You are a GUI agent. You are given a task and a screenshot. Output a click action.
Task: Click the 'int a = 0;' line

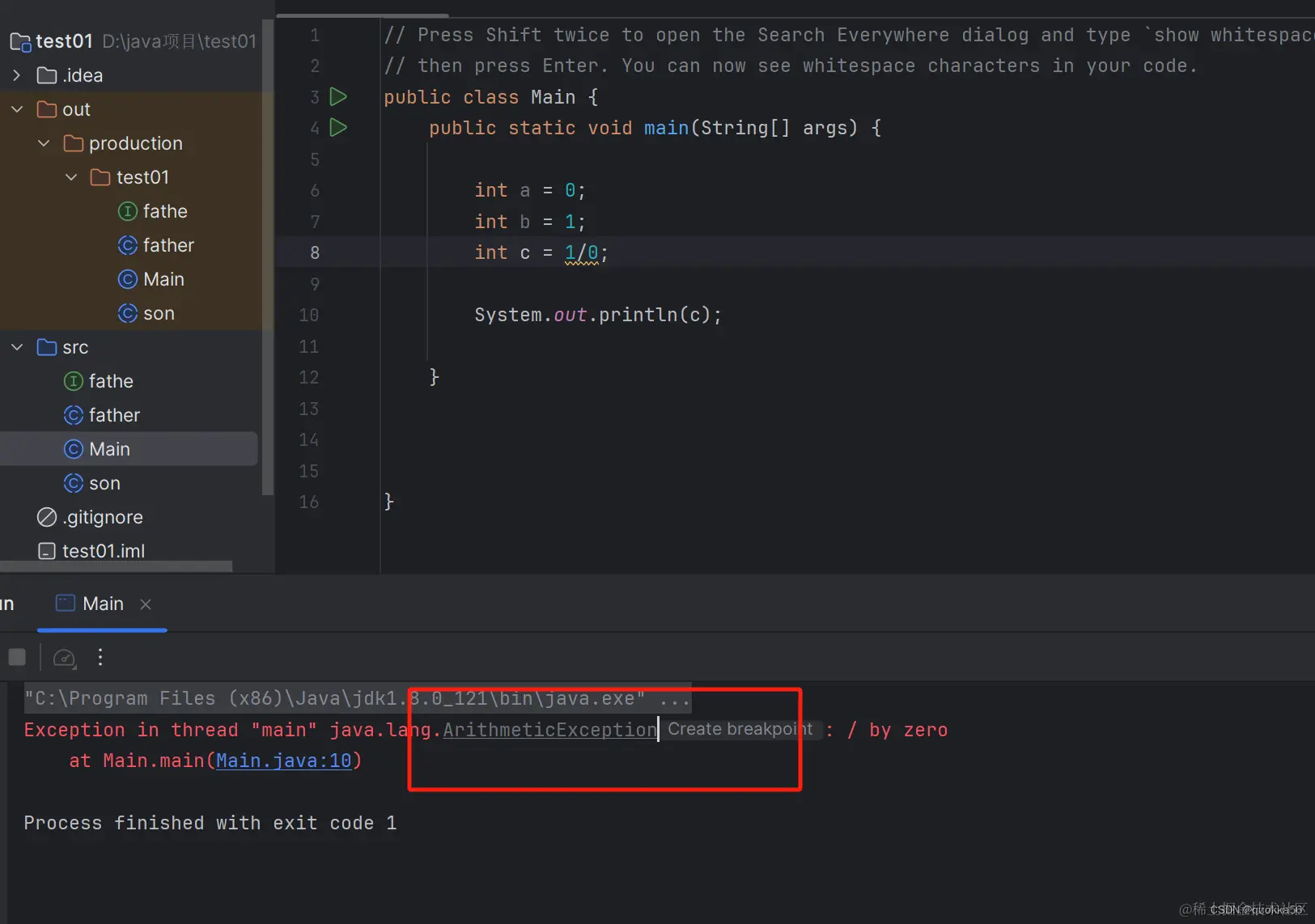pos(529,190)
